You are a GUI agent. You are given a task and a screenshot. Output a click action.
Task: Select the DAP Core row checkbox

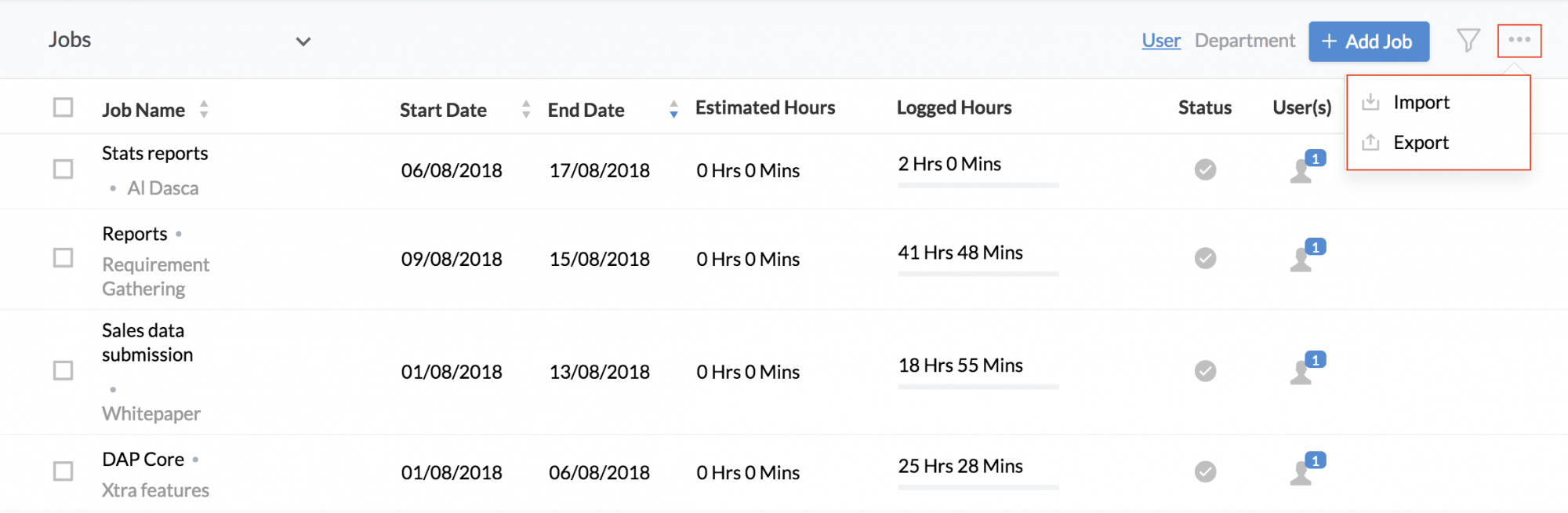63,471
